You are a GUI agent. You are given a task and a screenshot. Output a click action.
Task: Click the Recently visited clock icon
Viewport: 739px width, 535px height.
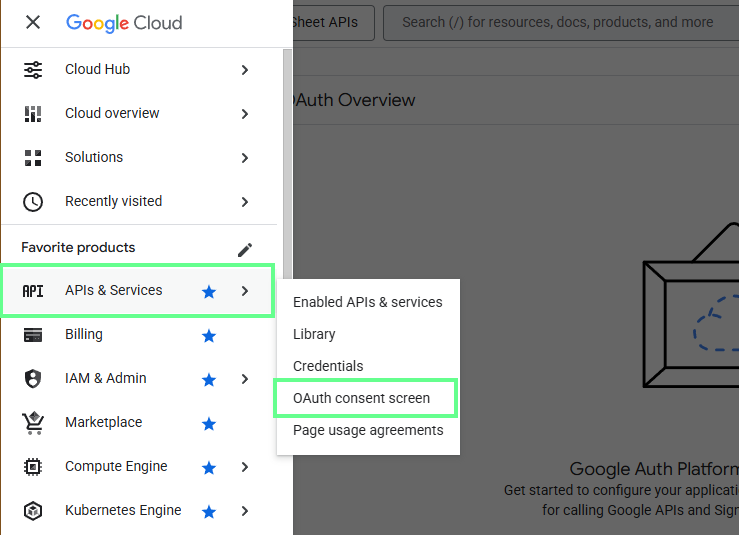pyautogui.click(x=33, y=202)
